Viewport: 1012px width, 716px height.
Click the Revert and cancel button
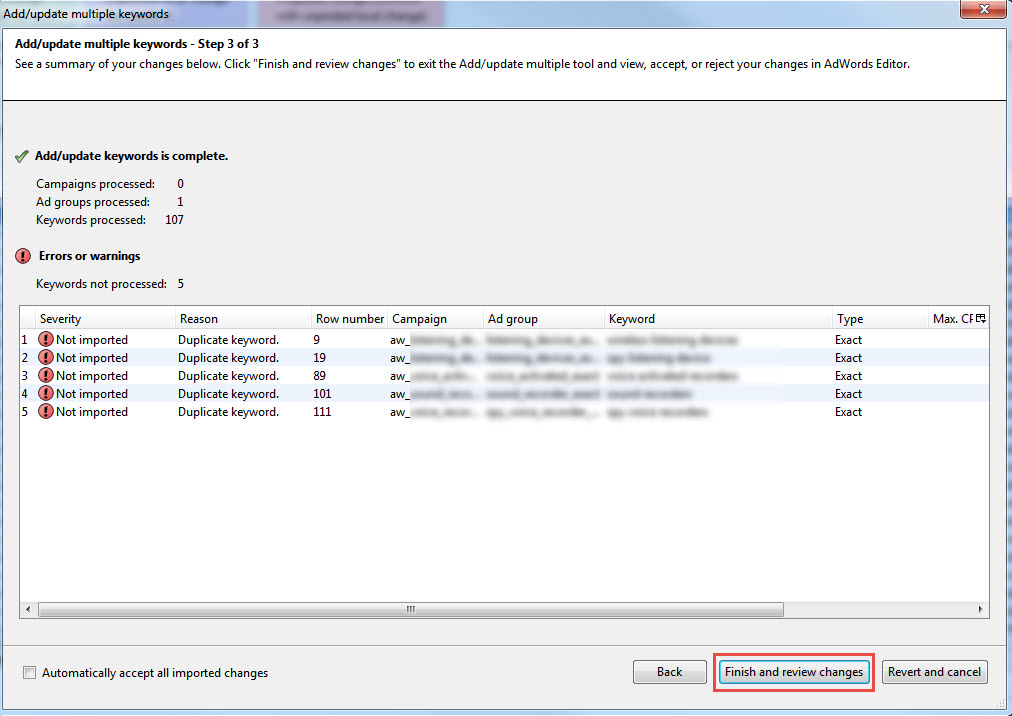934,672
